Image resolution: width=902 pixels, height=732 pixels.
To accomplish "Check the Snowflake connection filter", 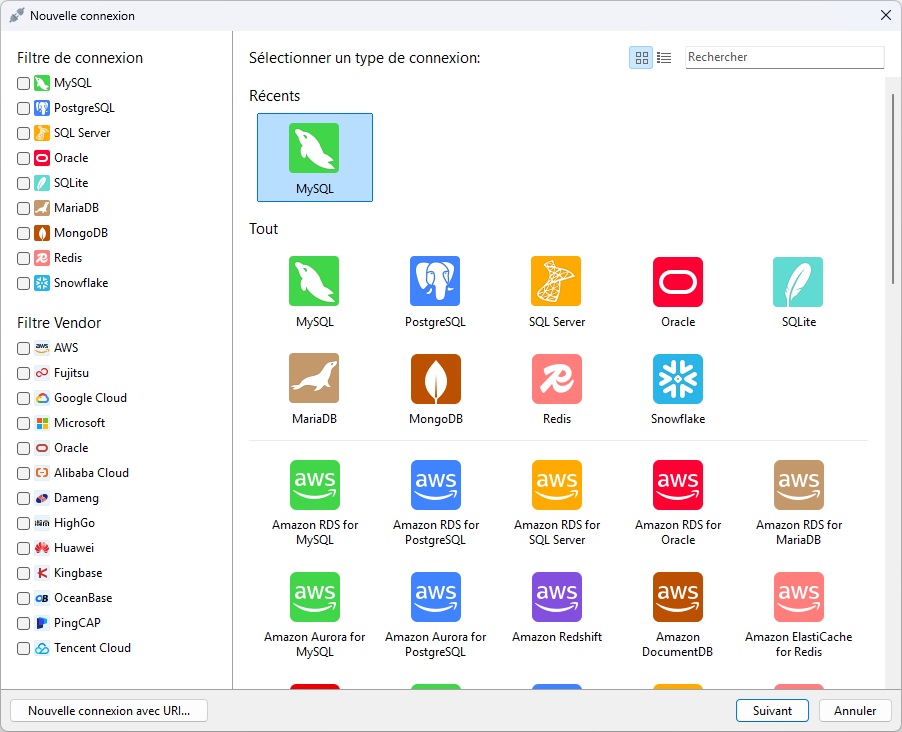I will pyautogui.click(x=24, y=284).
